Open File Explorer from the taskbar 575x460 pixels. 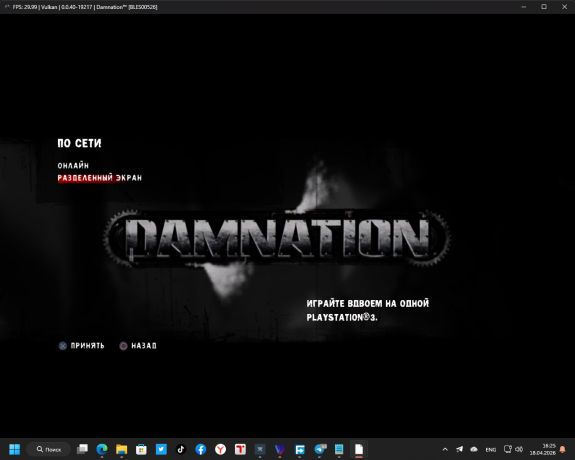click(122, 449)
